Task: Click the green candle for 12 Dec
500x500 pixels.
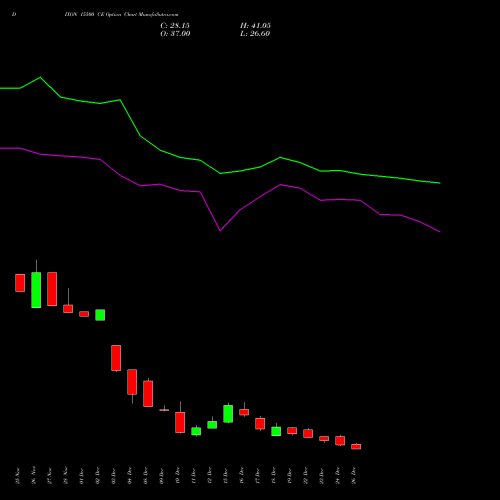Action: [212, 425]
